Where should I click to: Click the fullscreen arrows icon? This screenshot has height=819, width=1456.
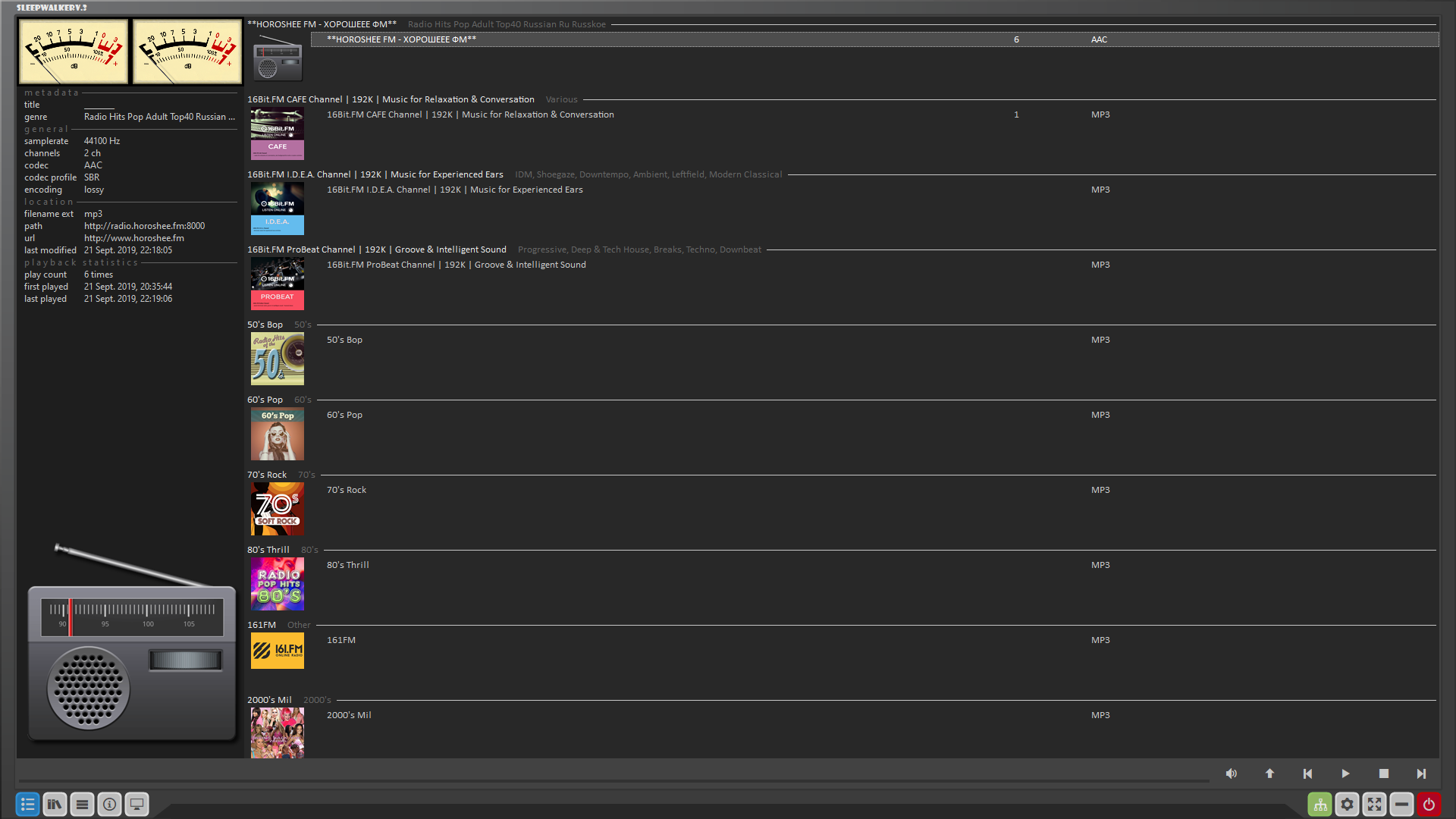(1374, 804)
